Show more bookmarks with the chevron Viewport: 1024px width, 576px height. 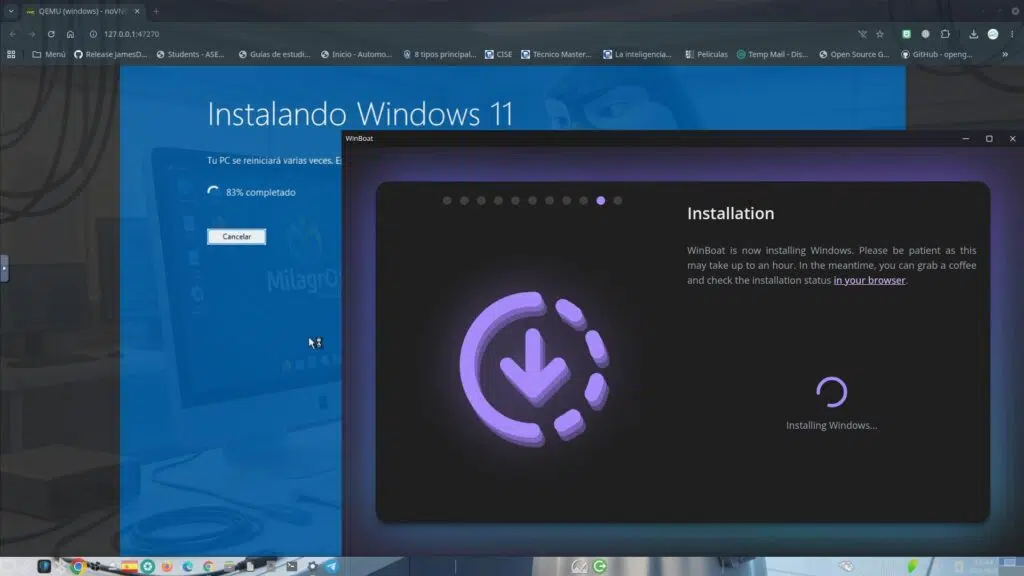[x=1005, y=54]
